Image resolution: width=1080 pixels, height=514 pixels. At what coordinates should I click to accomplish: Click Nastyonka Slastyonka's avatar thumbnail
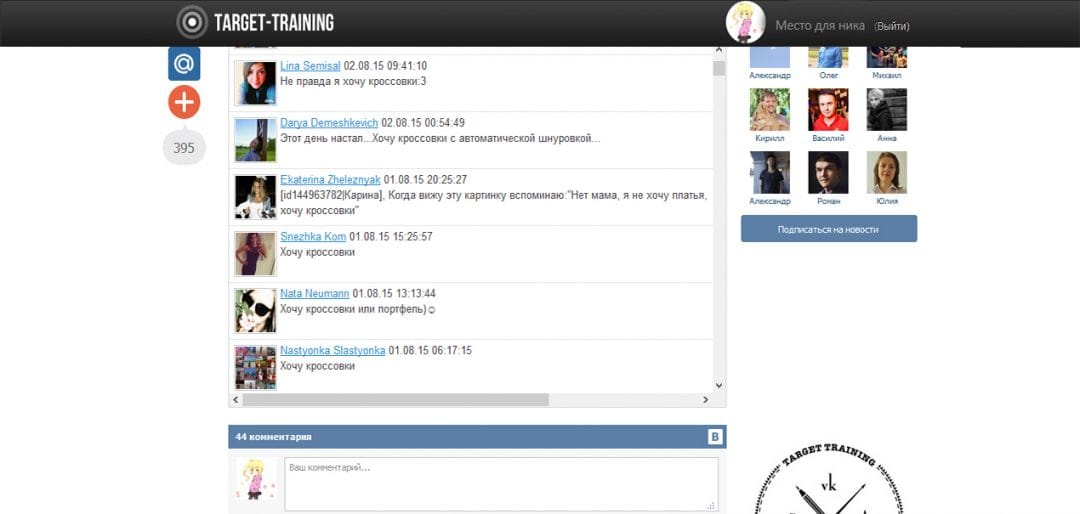(x=256, y=367)
